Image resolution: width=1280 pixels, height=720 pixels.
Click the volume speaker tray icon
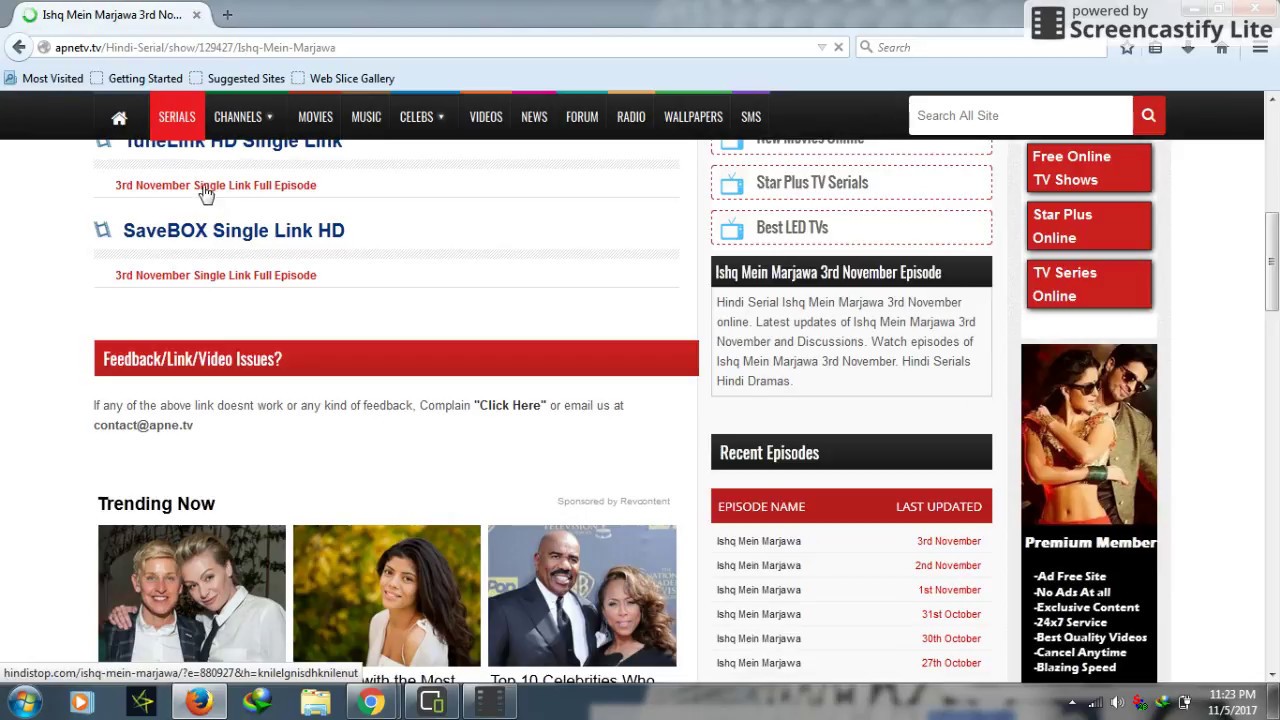click(x=1117, y=703)
